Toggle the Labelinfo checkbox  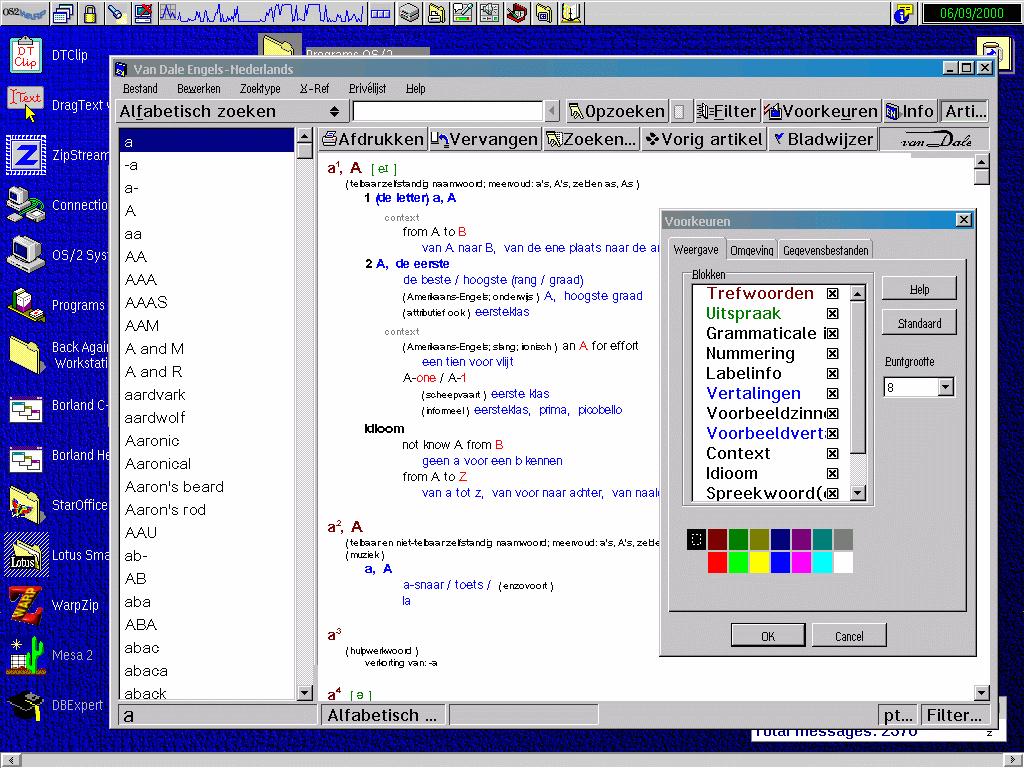pyautogui.click(x=833, y=374)
